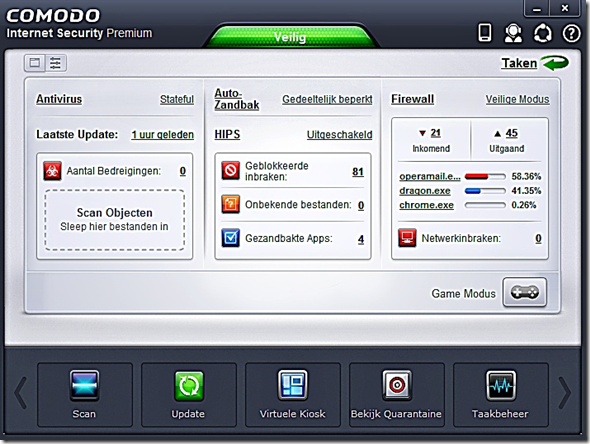Screen dimensions: 590x444
Task: Open Taakbeheer tile
Action: pos(500,395)
